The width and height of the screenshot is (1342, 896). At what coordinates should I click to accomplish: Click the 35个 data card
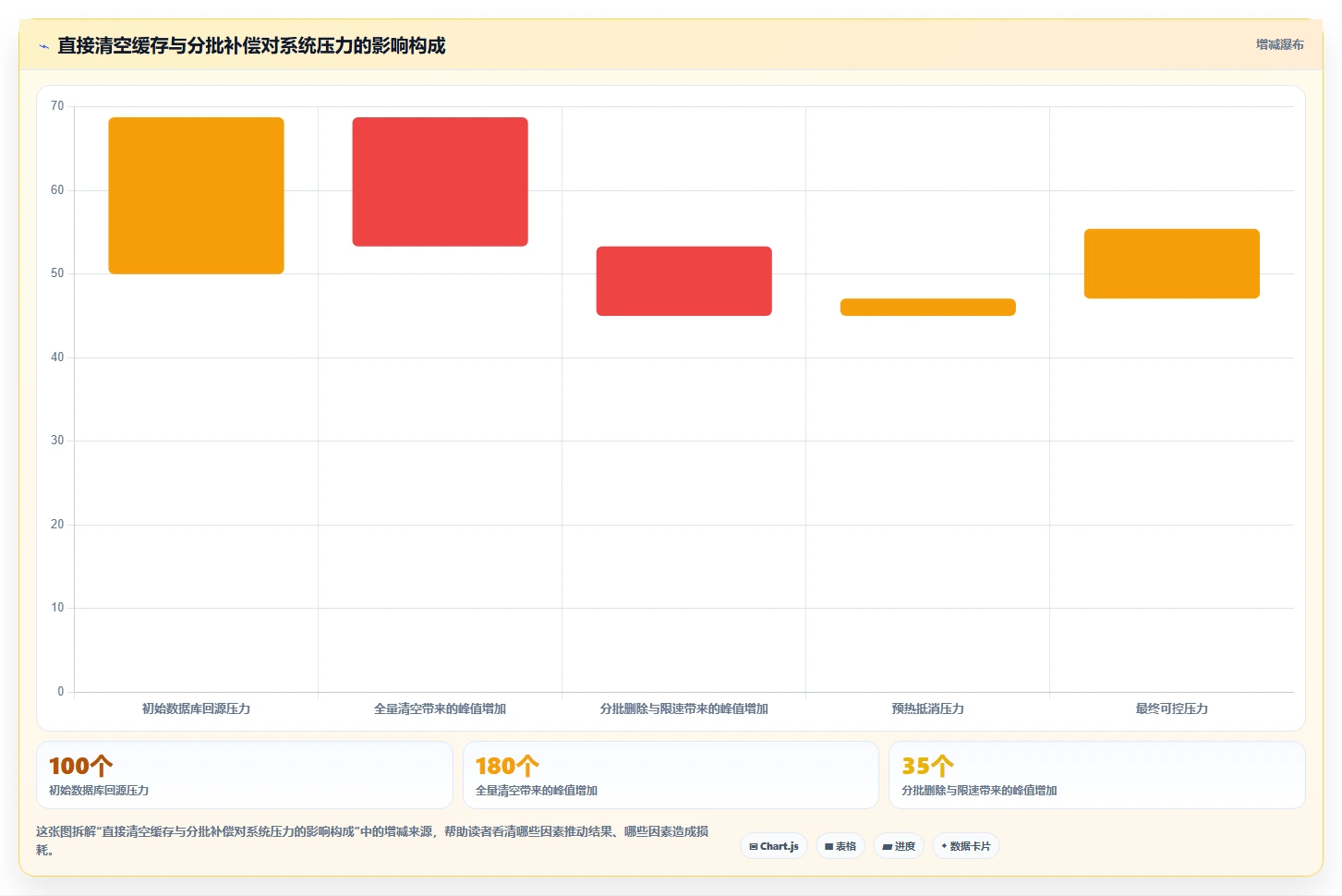click(x=1097, y=775)
